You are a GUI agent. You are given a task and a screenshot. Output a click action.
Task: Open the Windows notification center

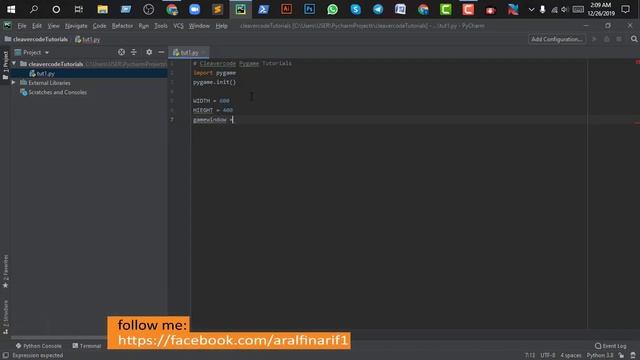pyautogui.click(x=625, y=9)
